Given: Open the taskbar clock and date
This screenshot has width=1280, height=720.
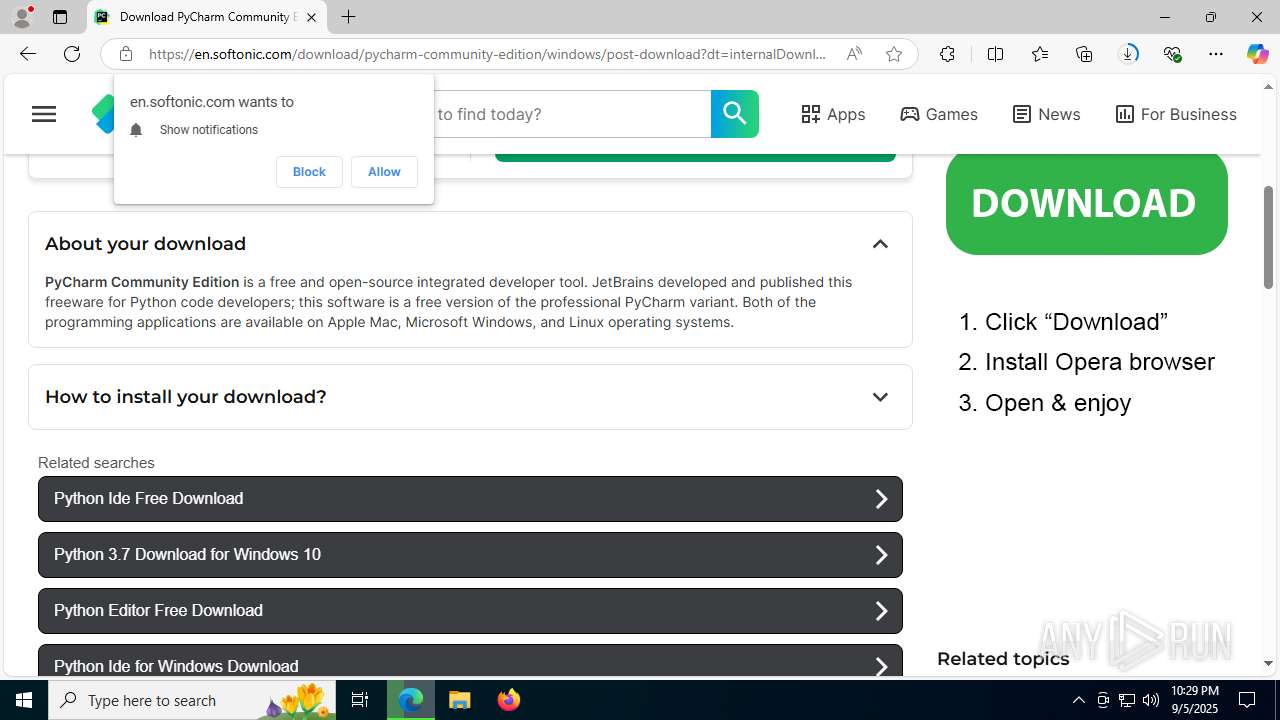Looking at the screenshot, I should tap(1194, 700).
